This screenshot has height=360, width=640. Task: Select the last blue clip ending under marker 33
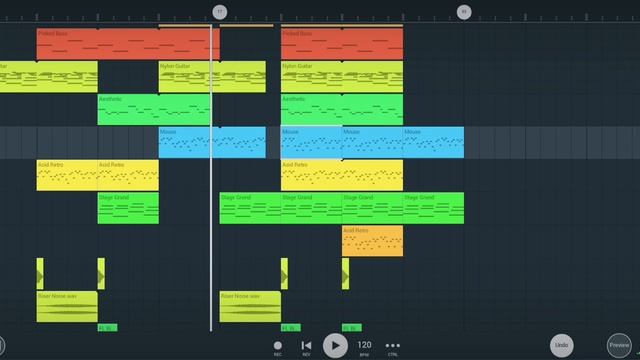(433, 142)
